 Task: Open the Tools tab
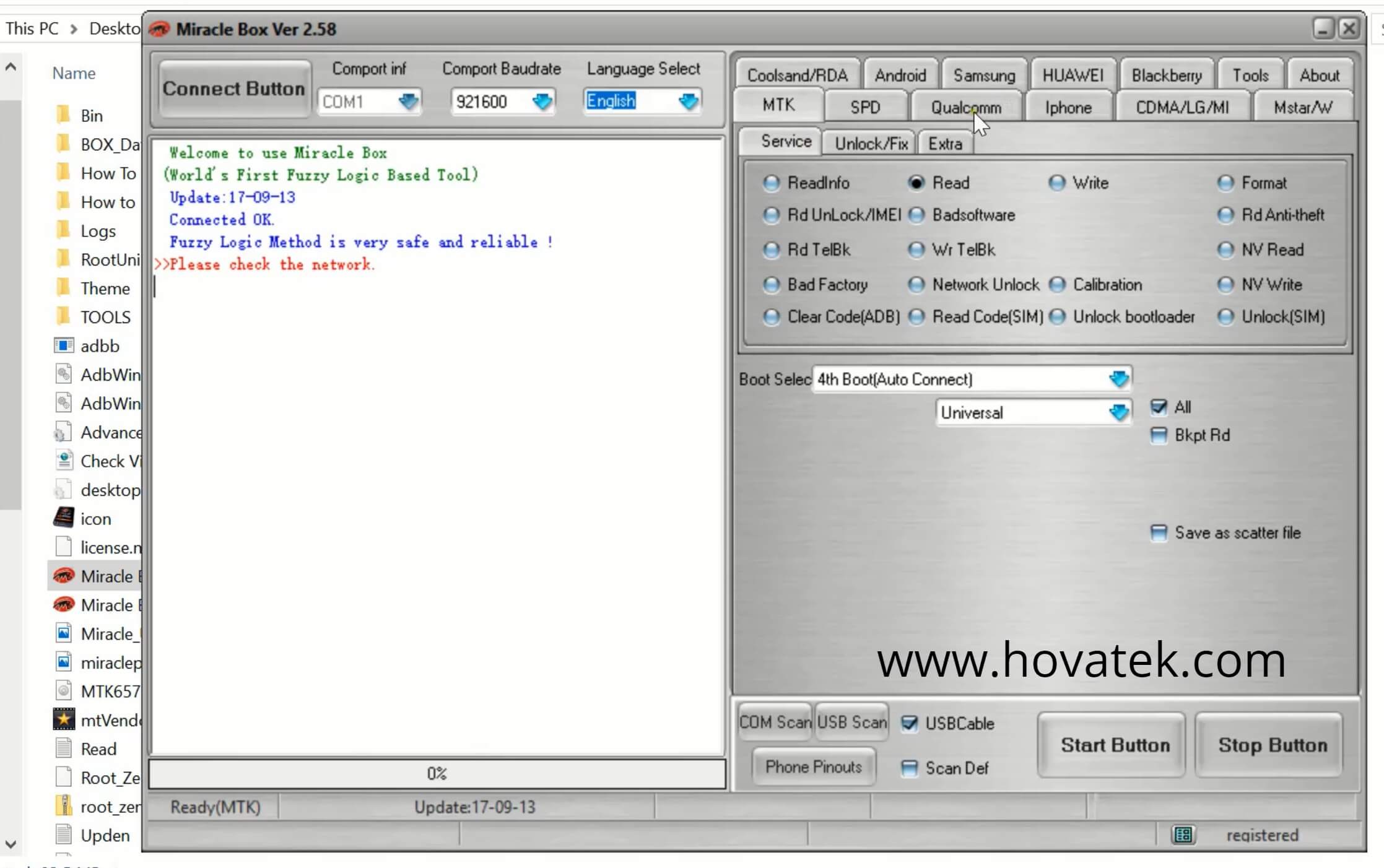[x=1250, y=75]
